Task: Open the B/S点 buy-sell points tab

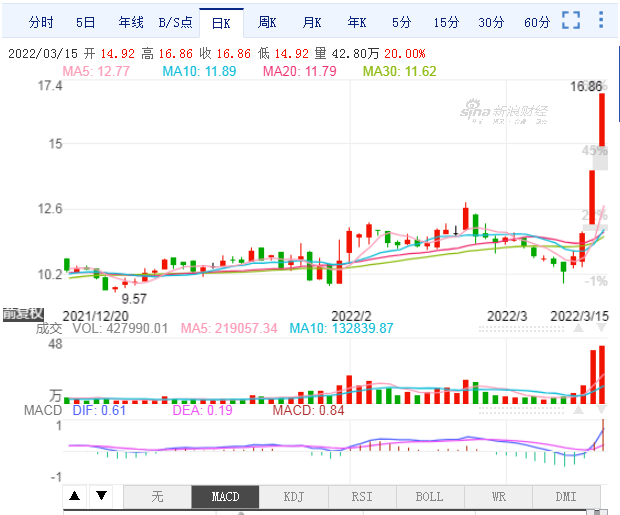Action: click(175, 22)
